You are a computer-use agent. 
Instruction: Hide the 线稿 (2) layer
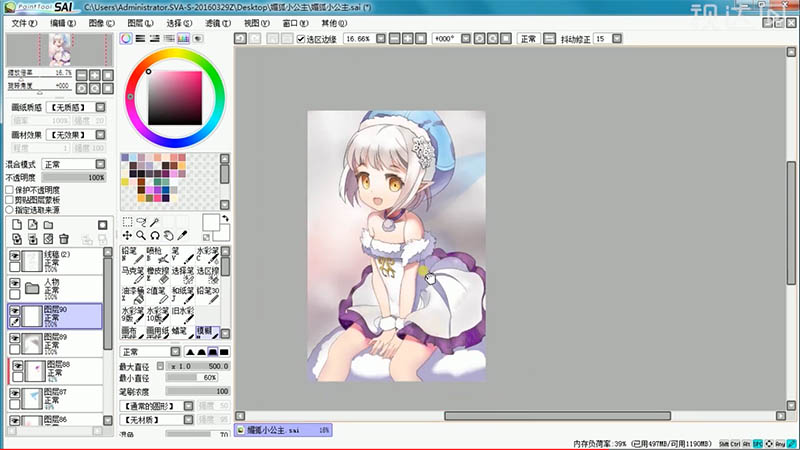(15, 255)
